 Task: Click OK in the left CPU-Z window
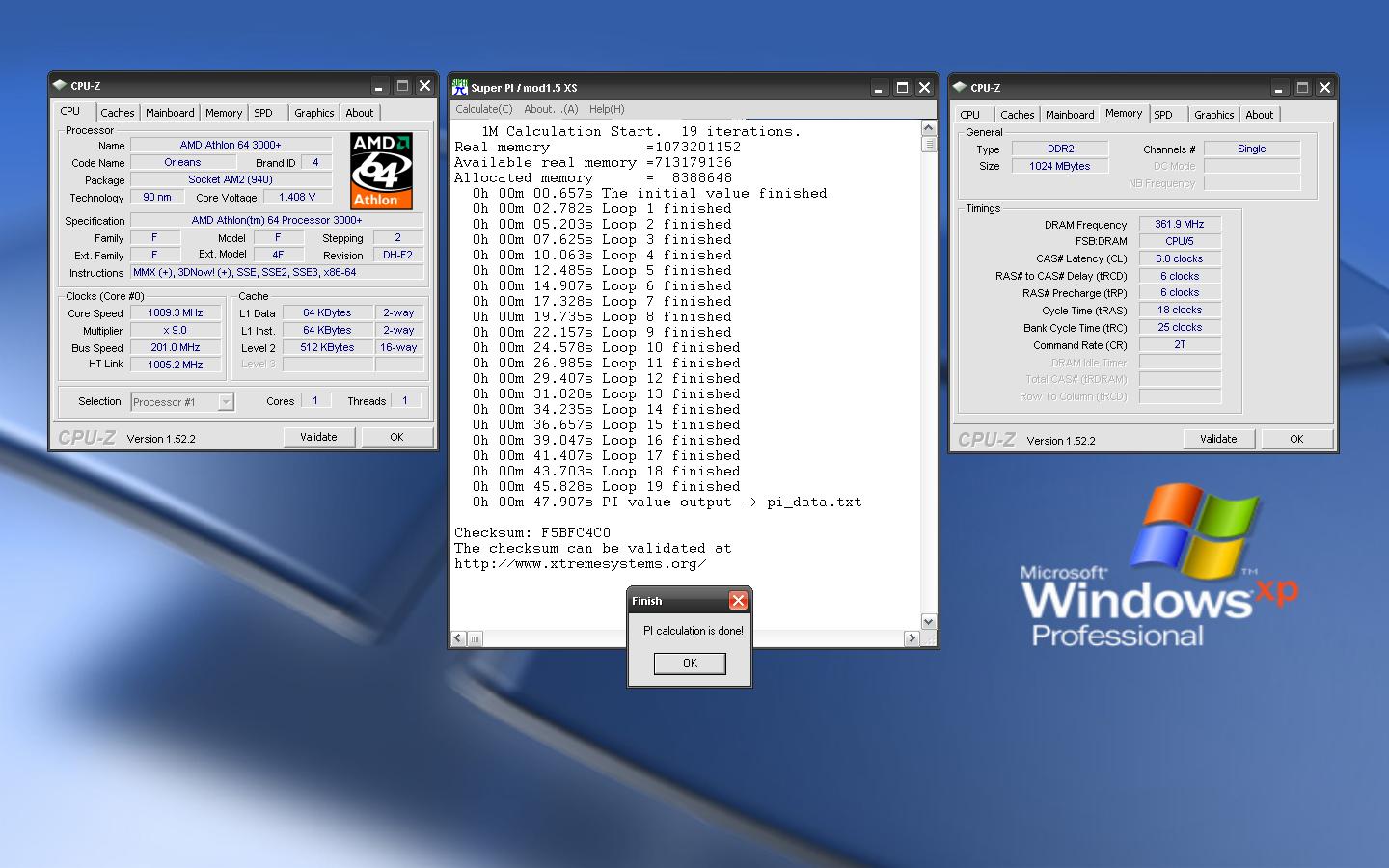(x=396, y=437)
